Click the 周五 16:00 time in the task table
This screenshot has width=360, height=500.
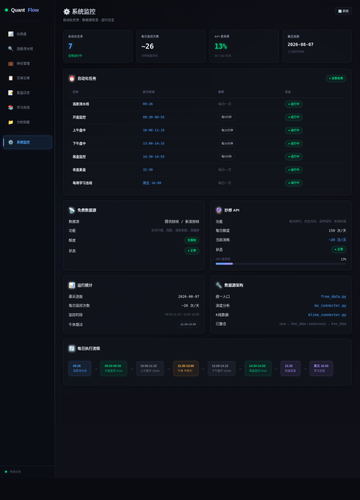[x=152, y=183]
